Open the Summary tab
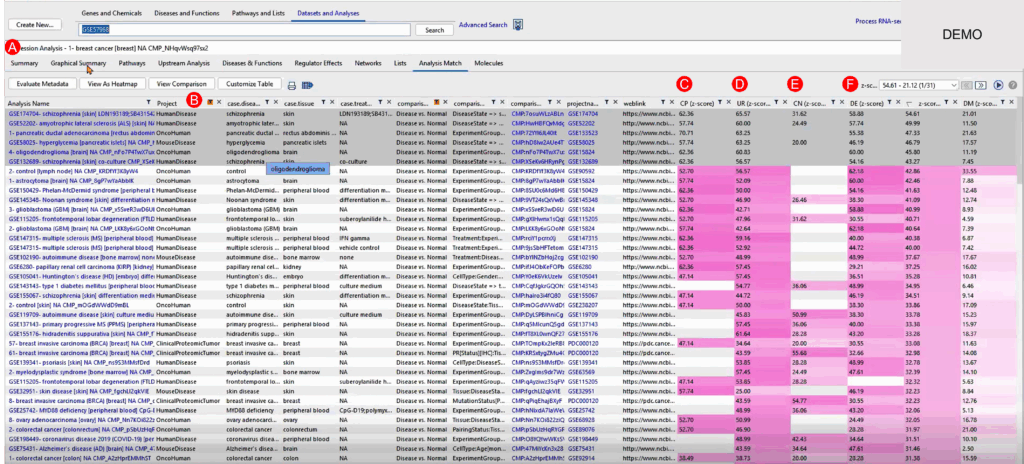1024x464 pixels. [x=24, y=63]
